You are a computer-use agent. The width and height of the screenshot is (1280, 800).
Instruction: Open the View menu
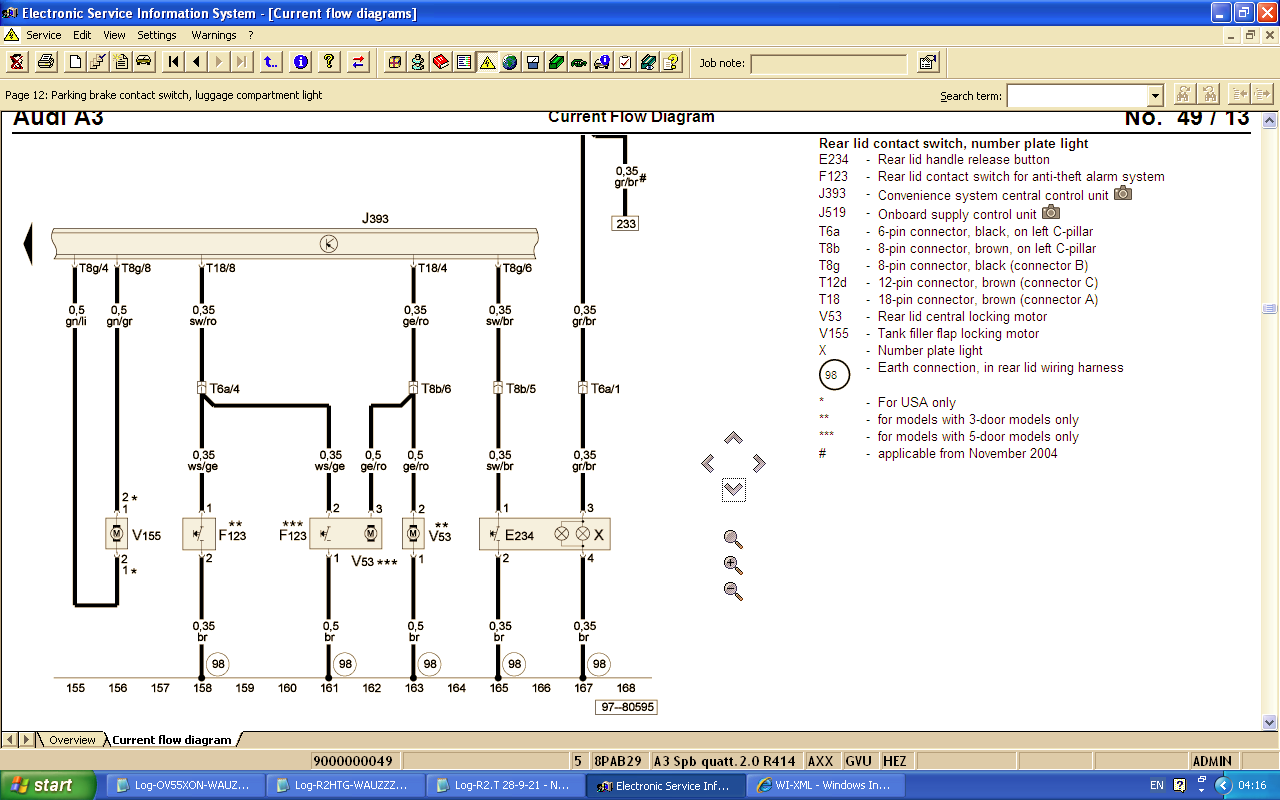114,35
